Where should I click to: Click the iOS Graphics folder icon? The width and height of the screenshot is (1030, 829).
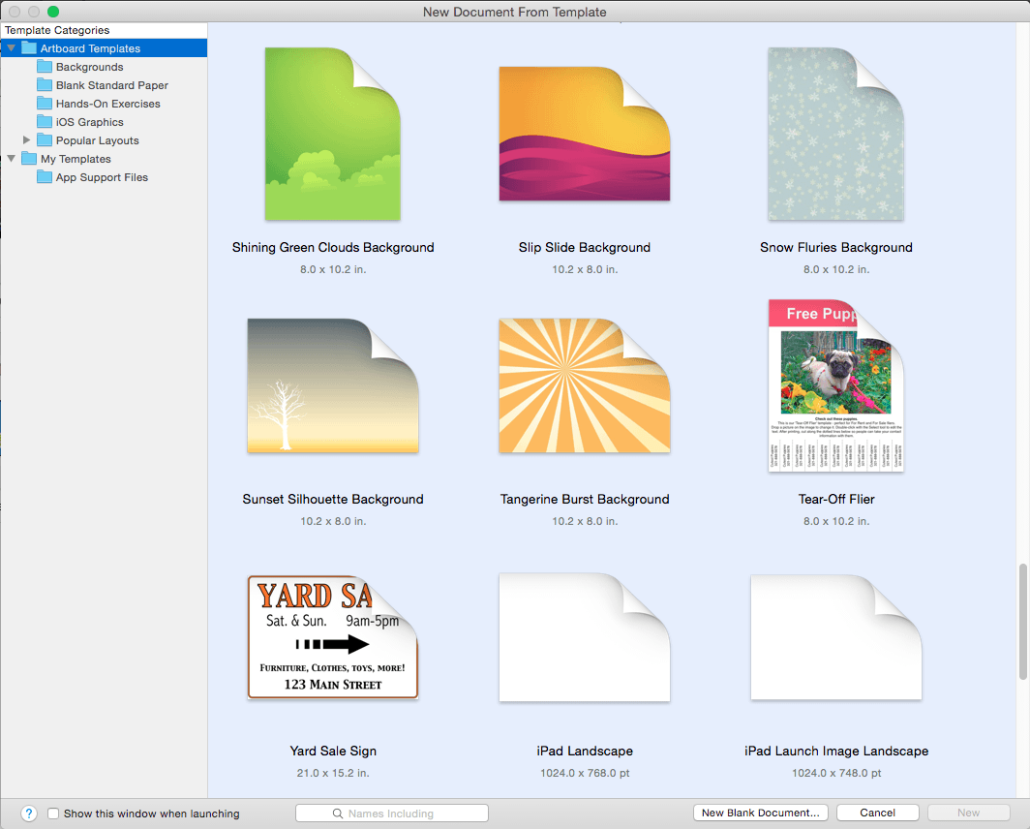click(x=44, y=121)
